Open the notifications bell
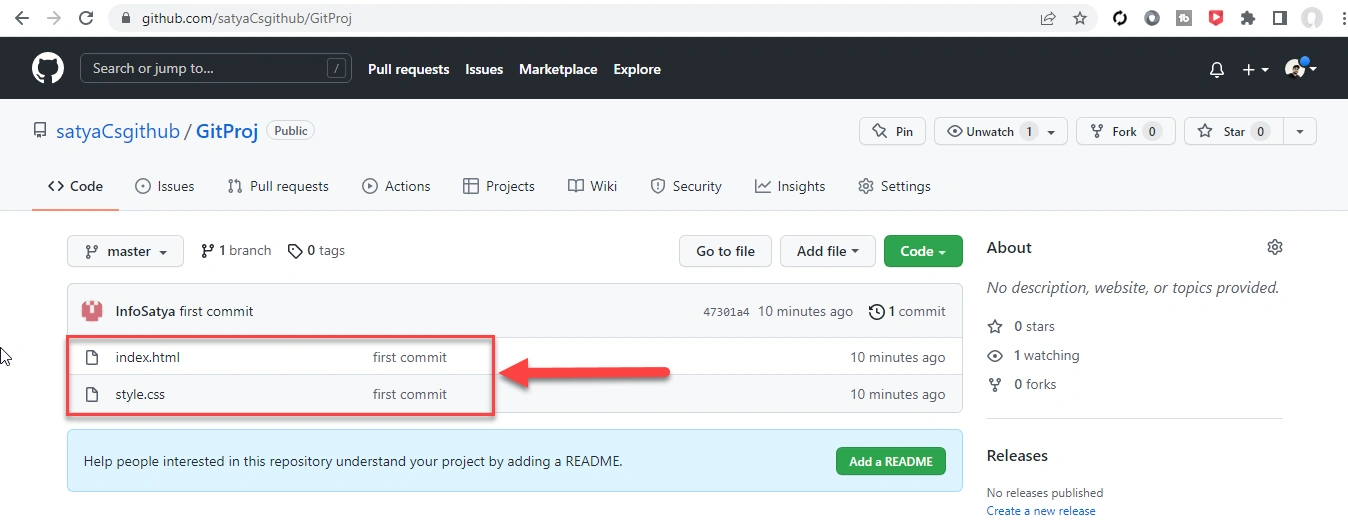The image size is (1348, 531). click(1217, 70)
